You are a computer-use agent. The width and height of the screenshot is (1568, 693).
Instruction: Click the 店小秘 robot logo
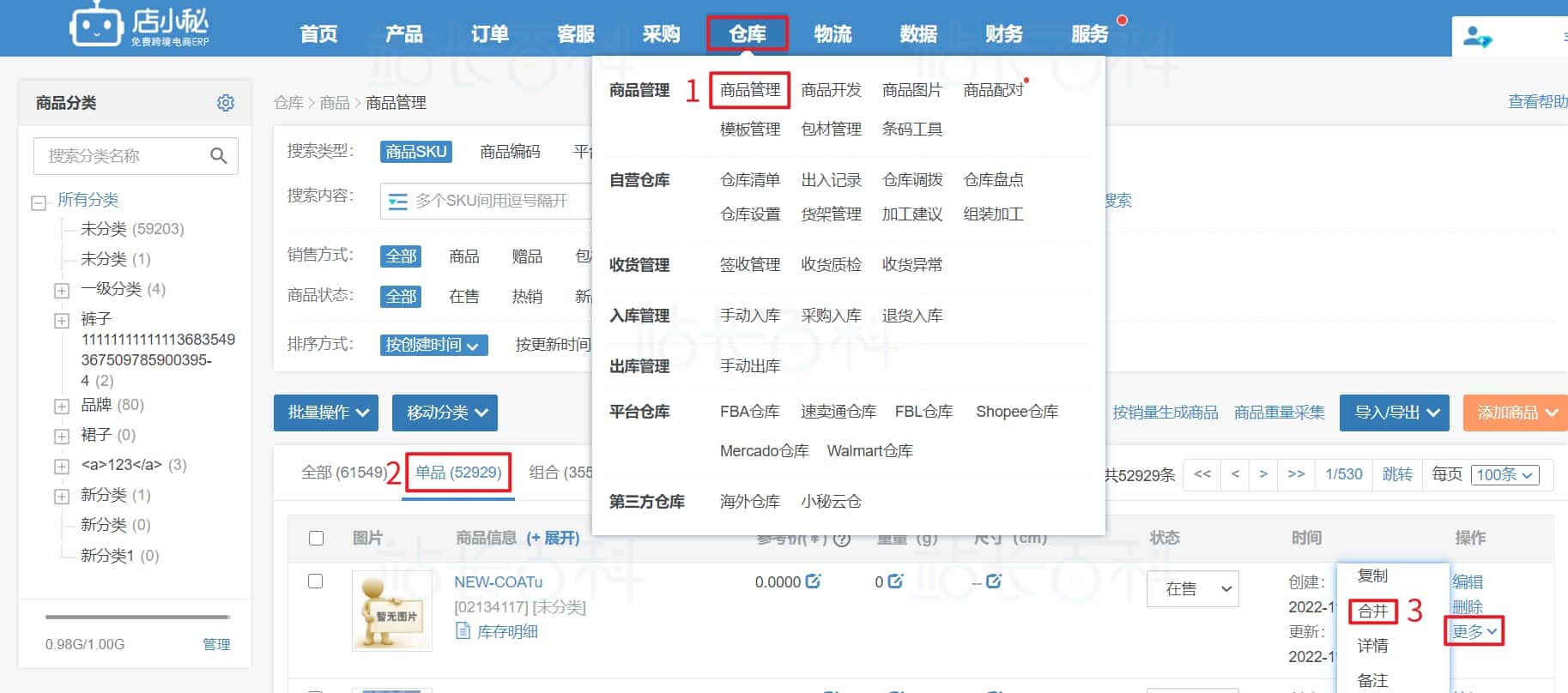point(95,27)
